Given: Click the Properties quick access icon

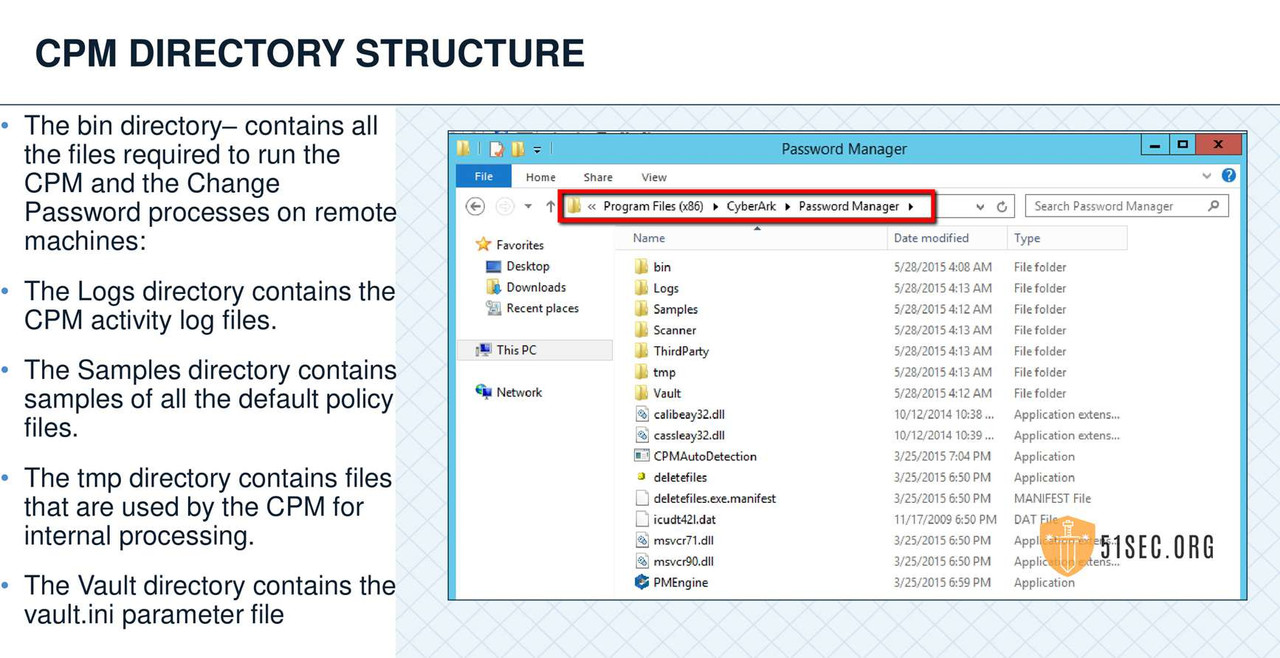Looking at the screenshot, I should 497,149.
